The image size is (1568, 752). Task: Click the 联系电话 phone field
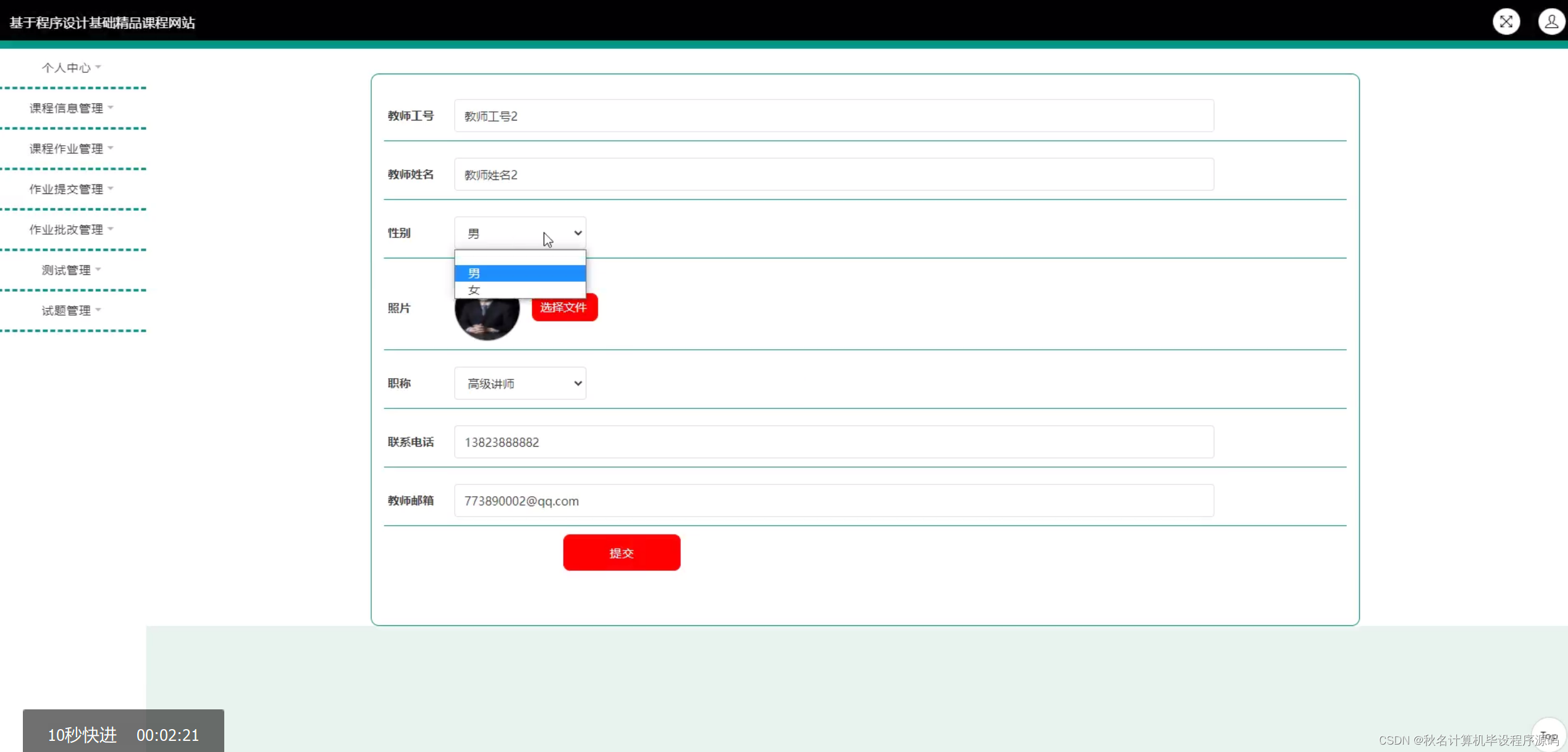coord(833,442)
